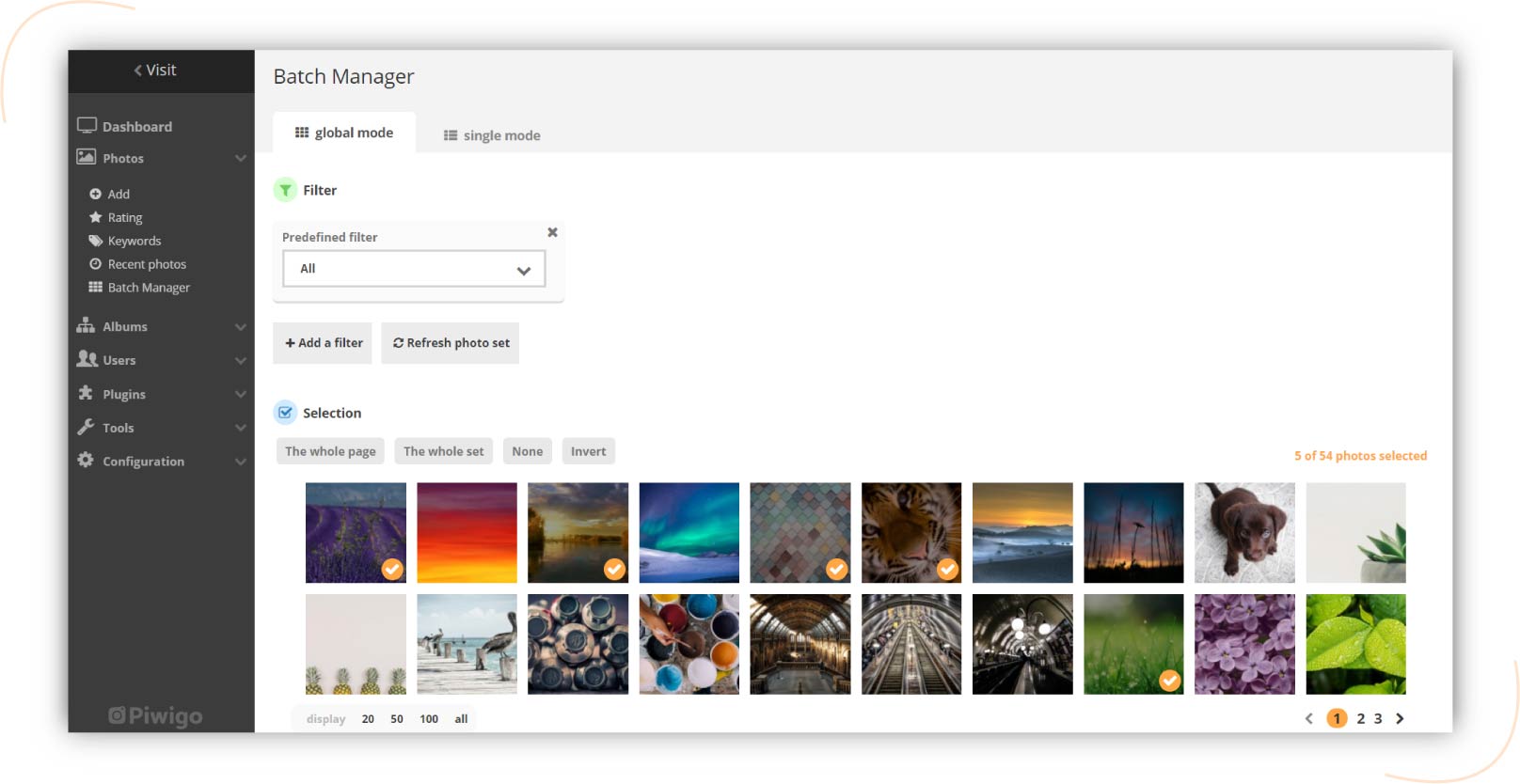Click the Plugins puzzle piece icon
Image resolution: width=1520 pixels, height=784 pixels.
point(86,393)
